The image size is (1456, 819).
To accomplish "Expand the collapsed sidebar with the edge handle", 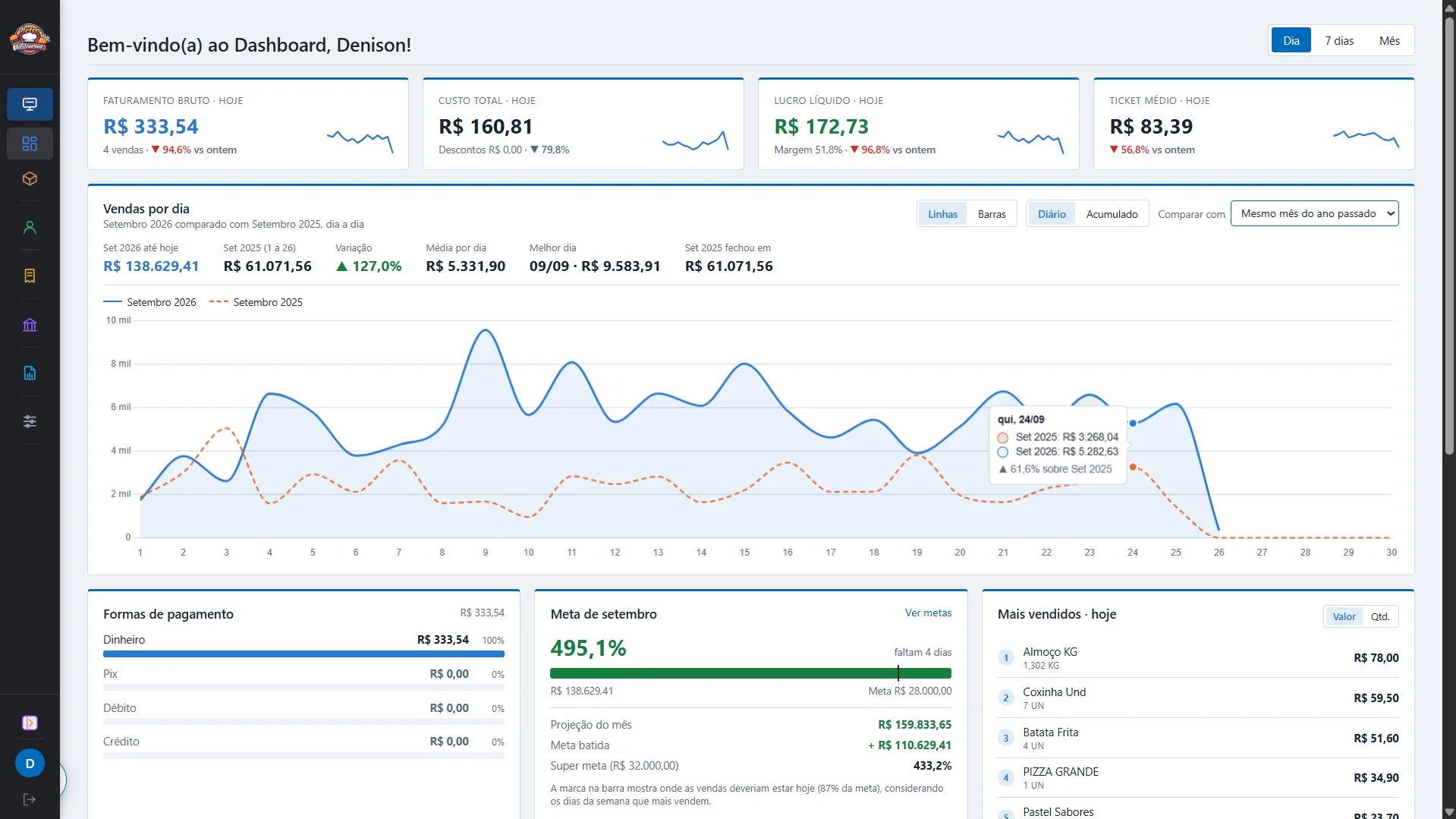I will pos(62,780).
